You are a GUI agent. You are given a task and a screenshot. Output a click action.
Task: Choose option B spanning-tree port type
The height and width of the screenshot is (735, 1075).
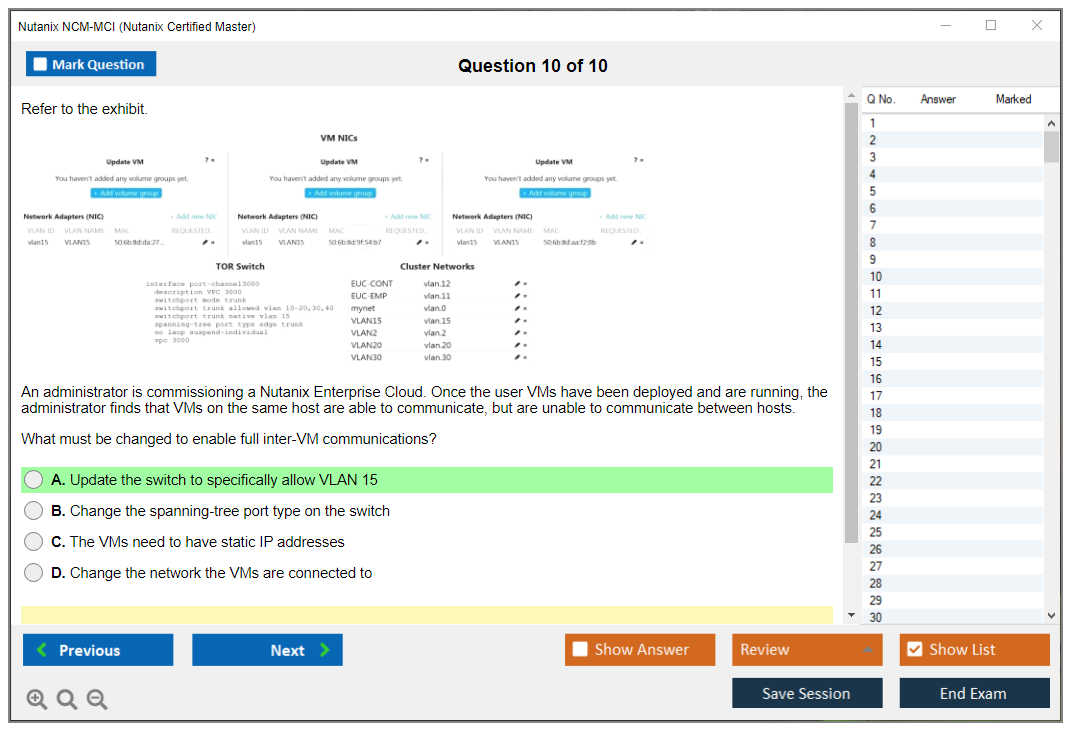click(x=34, y=511)
